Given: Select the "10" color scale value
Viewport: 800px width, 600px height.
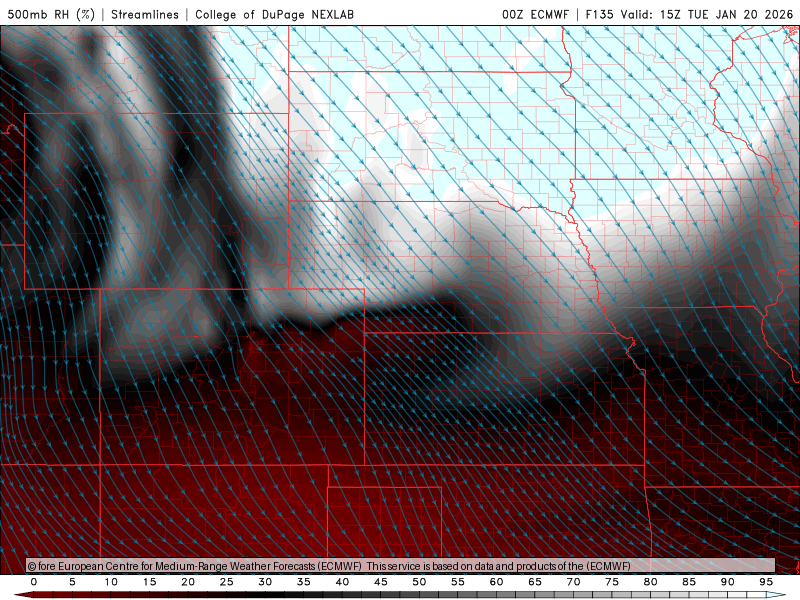Looking at the screenshot, I should click(x=111, y=582).
